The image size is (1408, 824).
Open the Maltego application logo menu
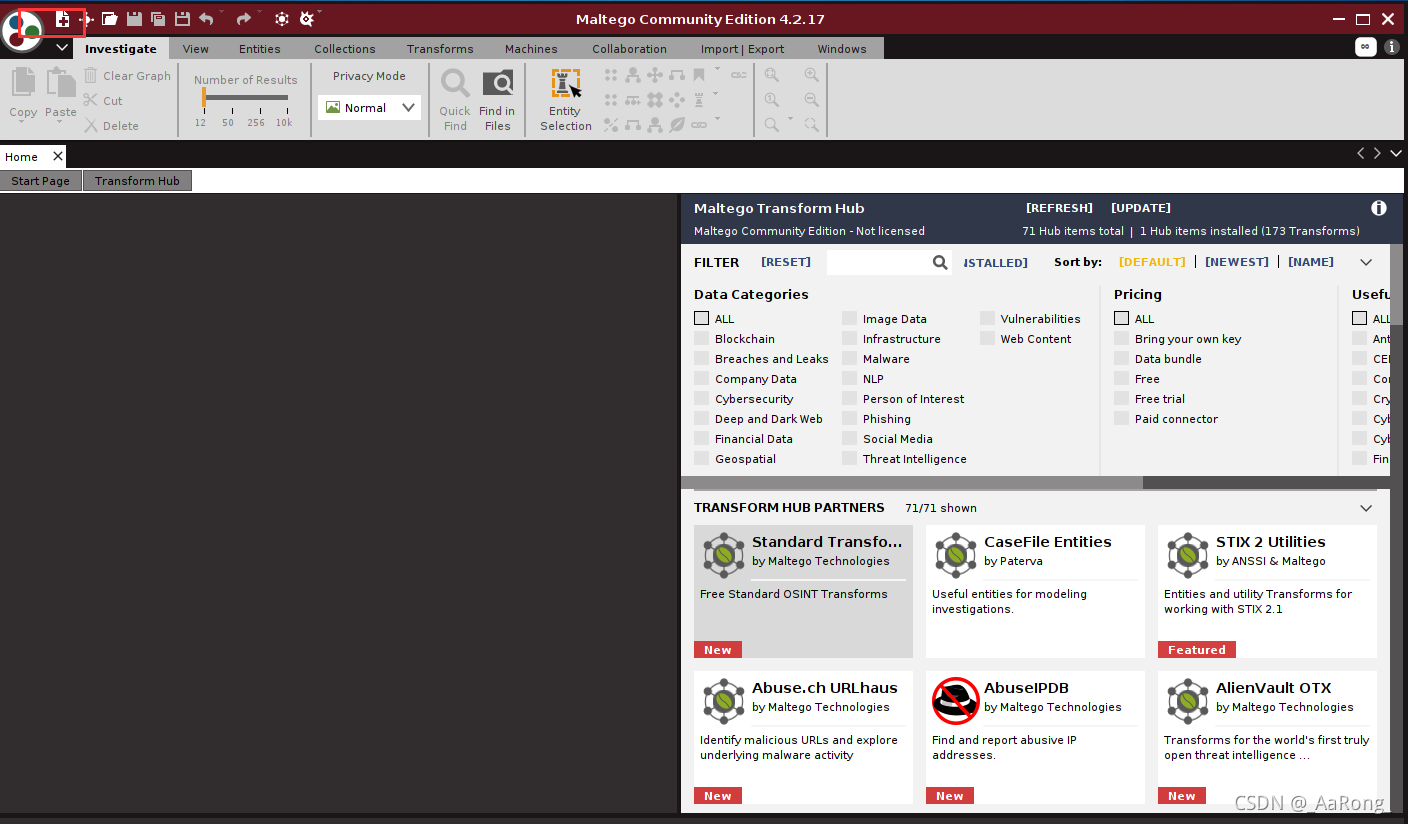[22, 30]
